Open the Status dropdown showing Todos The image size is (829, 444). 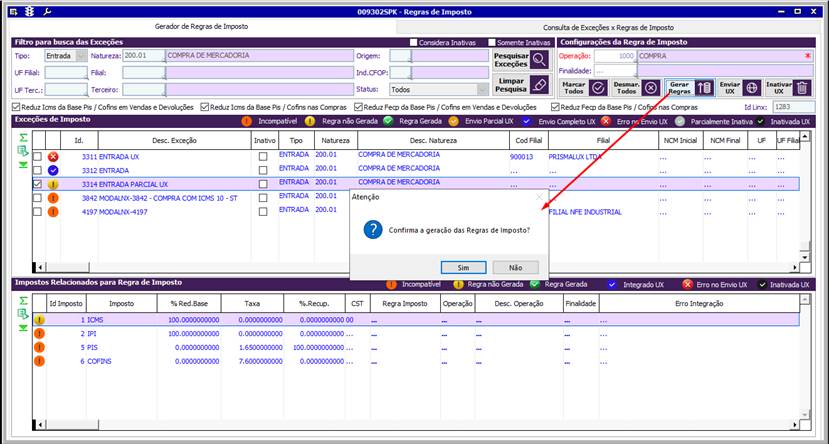coord(482,89)
